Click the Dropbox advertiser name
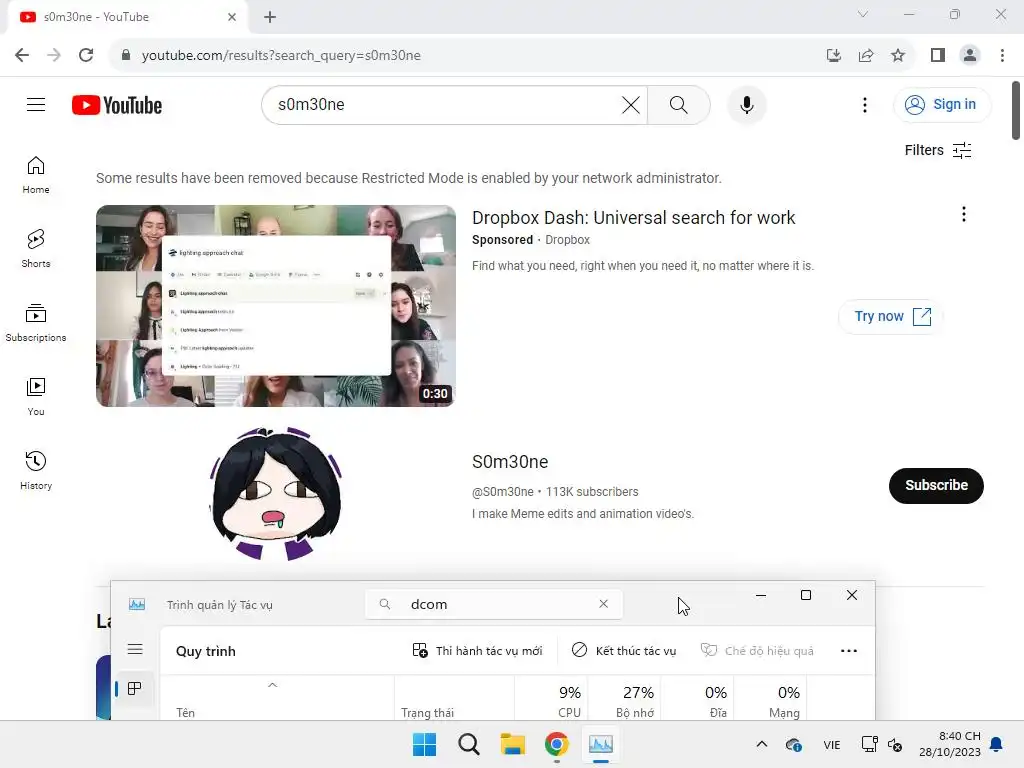Viewport: 1024px width, 768px height. tap(567, 240)
